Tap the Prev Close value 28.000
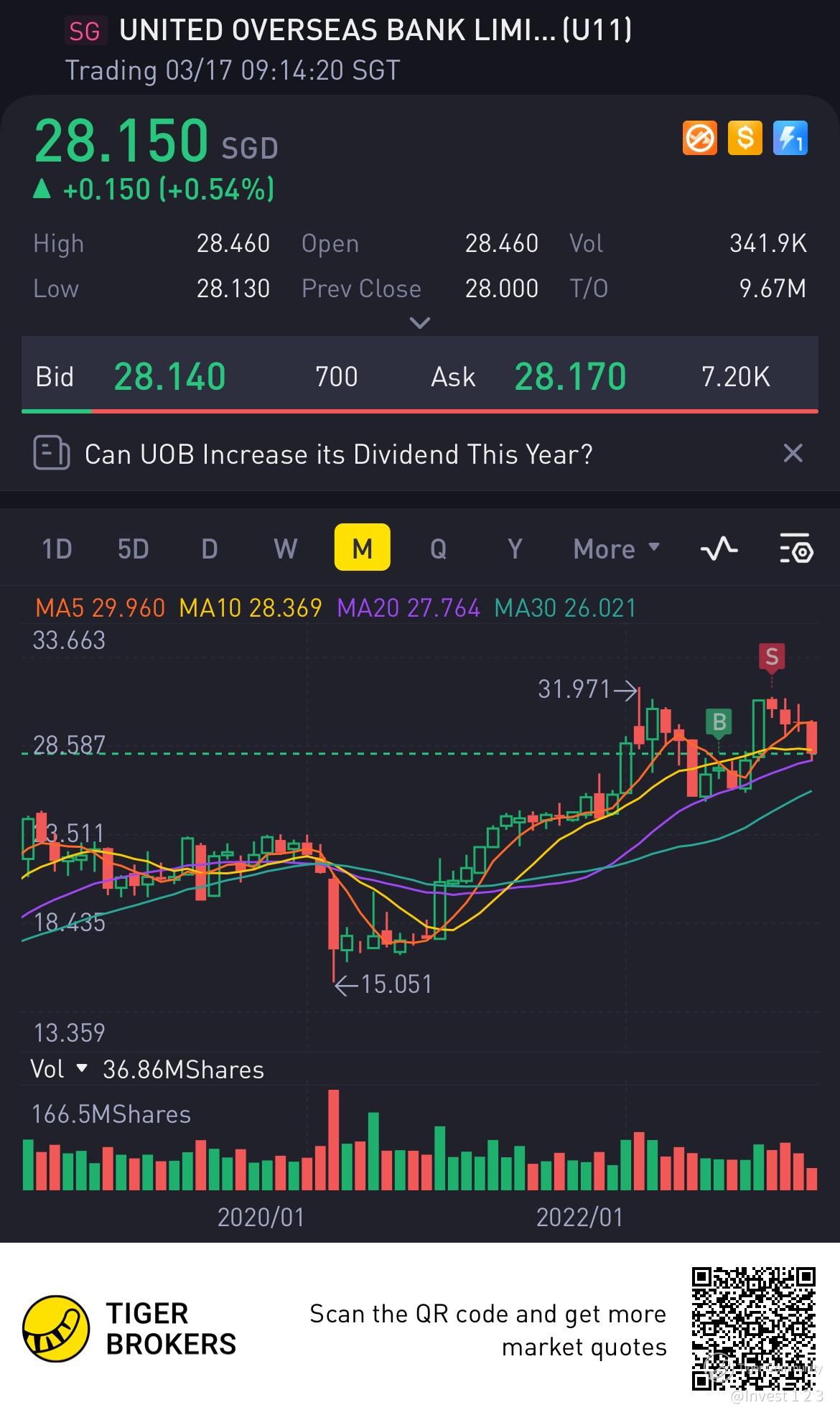The image size is (840, 1415). click(x=501, y=289)
